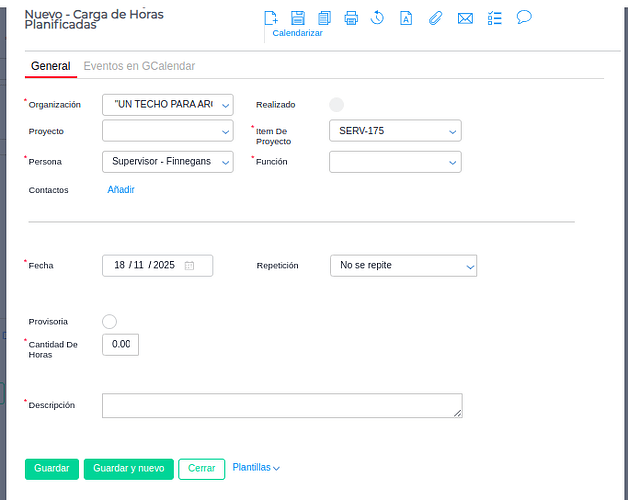Click the envelope mail icon
Screen dimensions: 628x500
pos(465,18)
